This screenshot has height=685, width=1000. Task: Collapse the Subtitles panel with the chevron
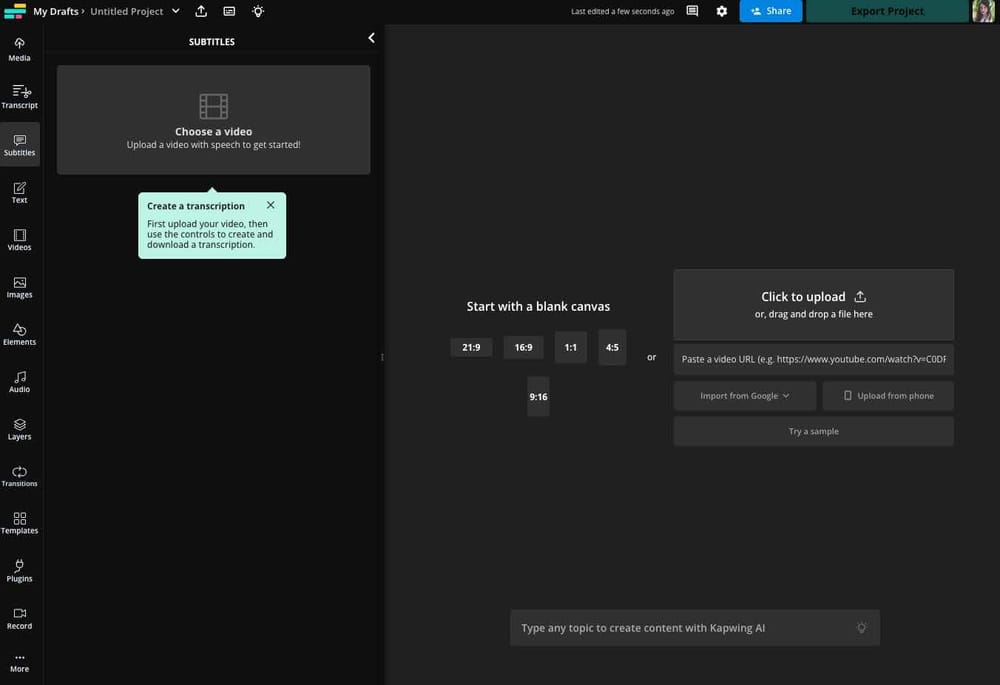coord(371,37)
